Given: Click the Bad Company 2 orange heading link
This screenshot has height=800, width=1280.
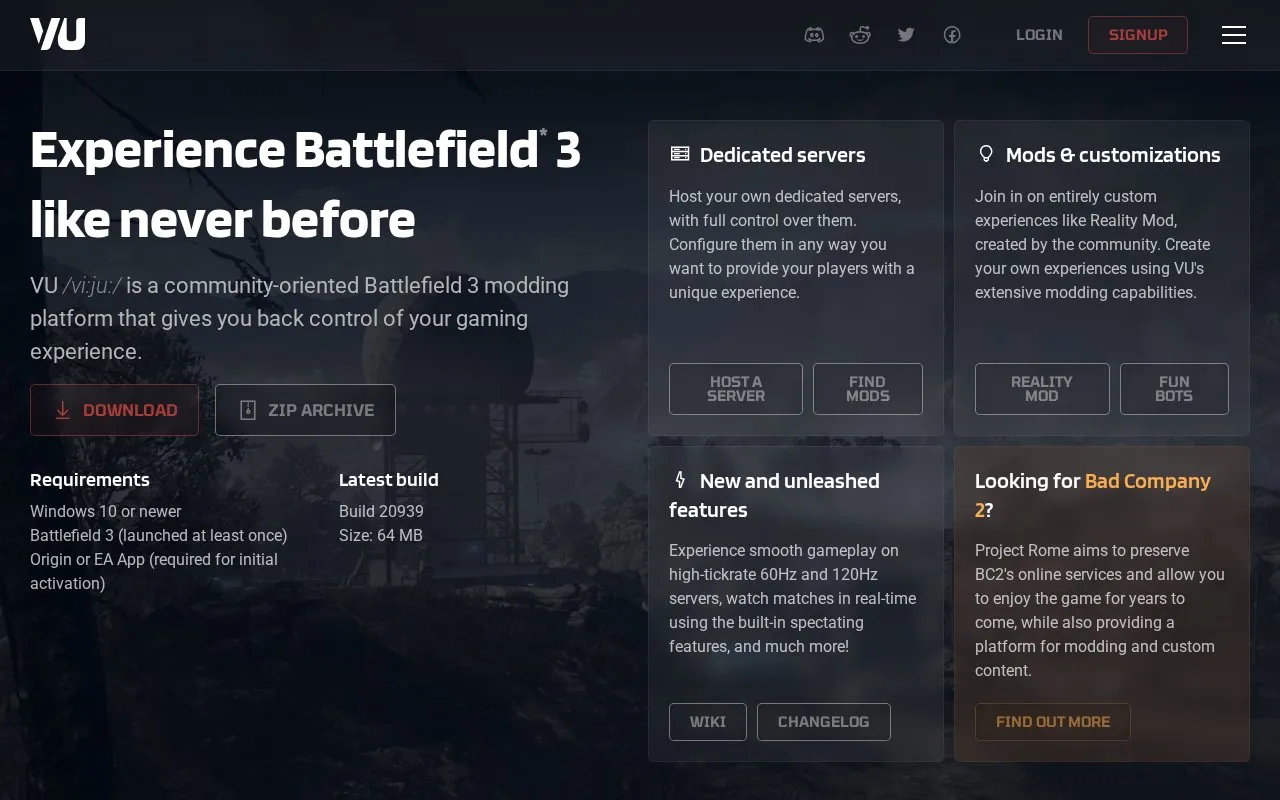Looking at the screenshot, I should click(x=1093, y=495).
